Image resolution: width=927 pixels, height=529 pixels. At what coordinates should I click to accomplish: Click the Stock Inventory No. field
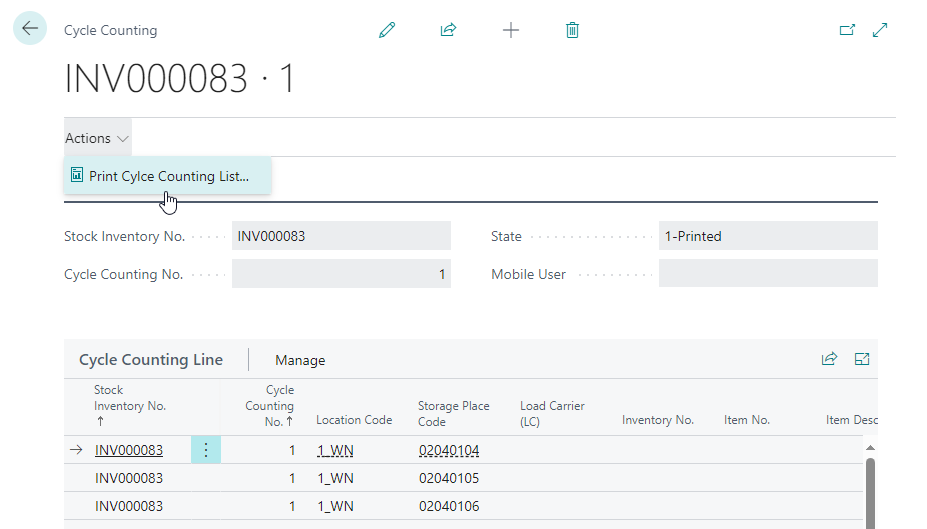341,236
